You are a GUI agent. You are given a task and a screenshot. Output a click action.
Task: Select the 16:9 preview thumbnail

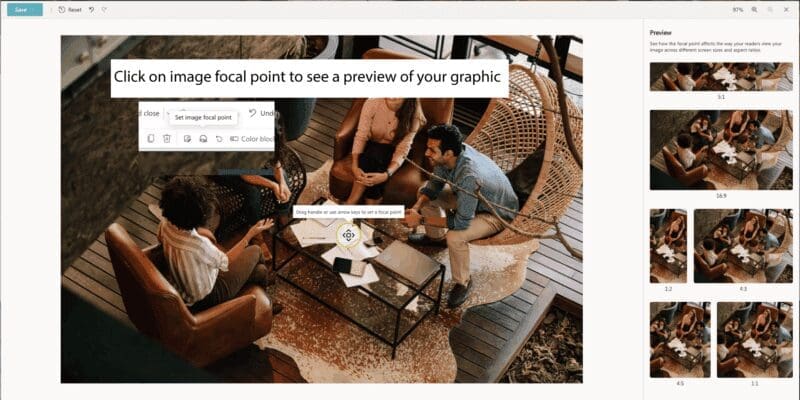tap(721, 150)
